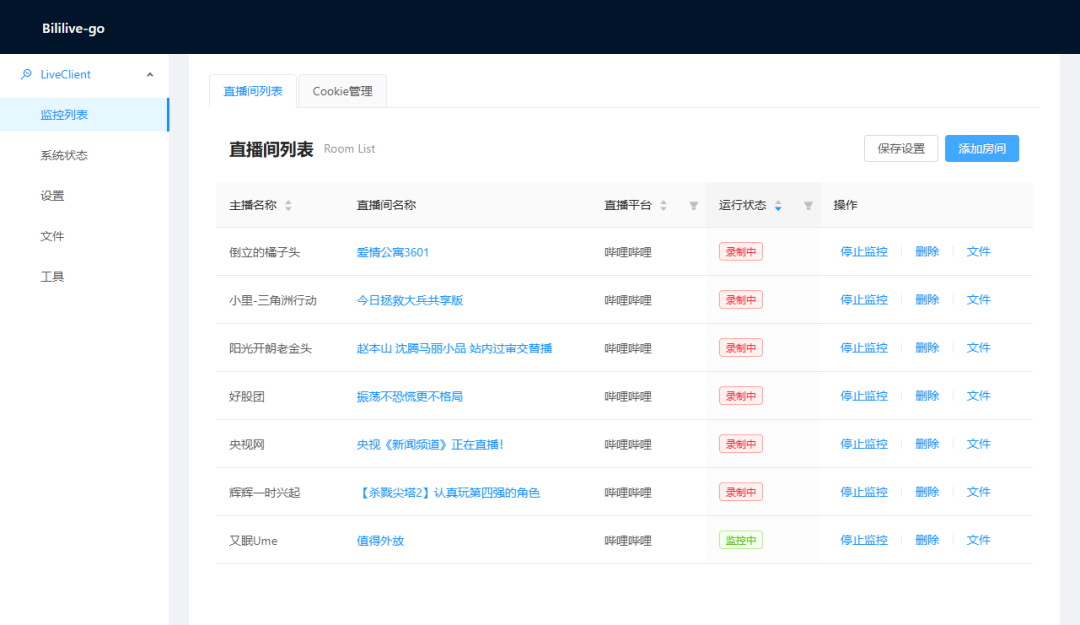Open 系统状态 in the sidebar
Image resolution: width=1080 pixels, height=625 pixels.
(x=64, y=155)
